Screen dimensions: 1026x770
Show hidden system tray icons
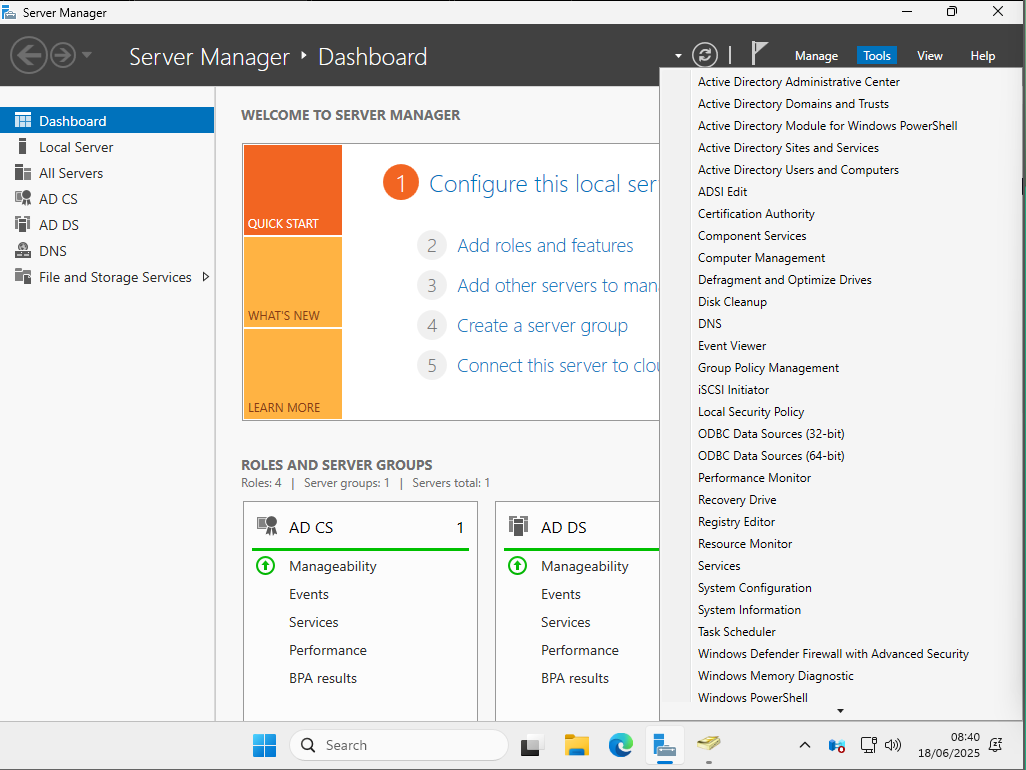tap(805, 745)
